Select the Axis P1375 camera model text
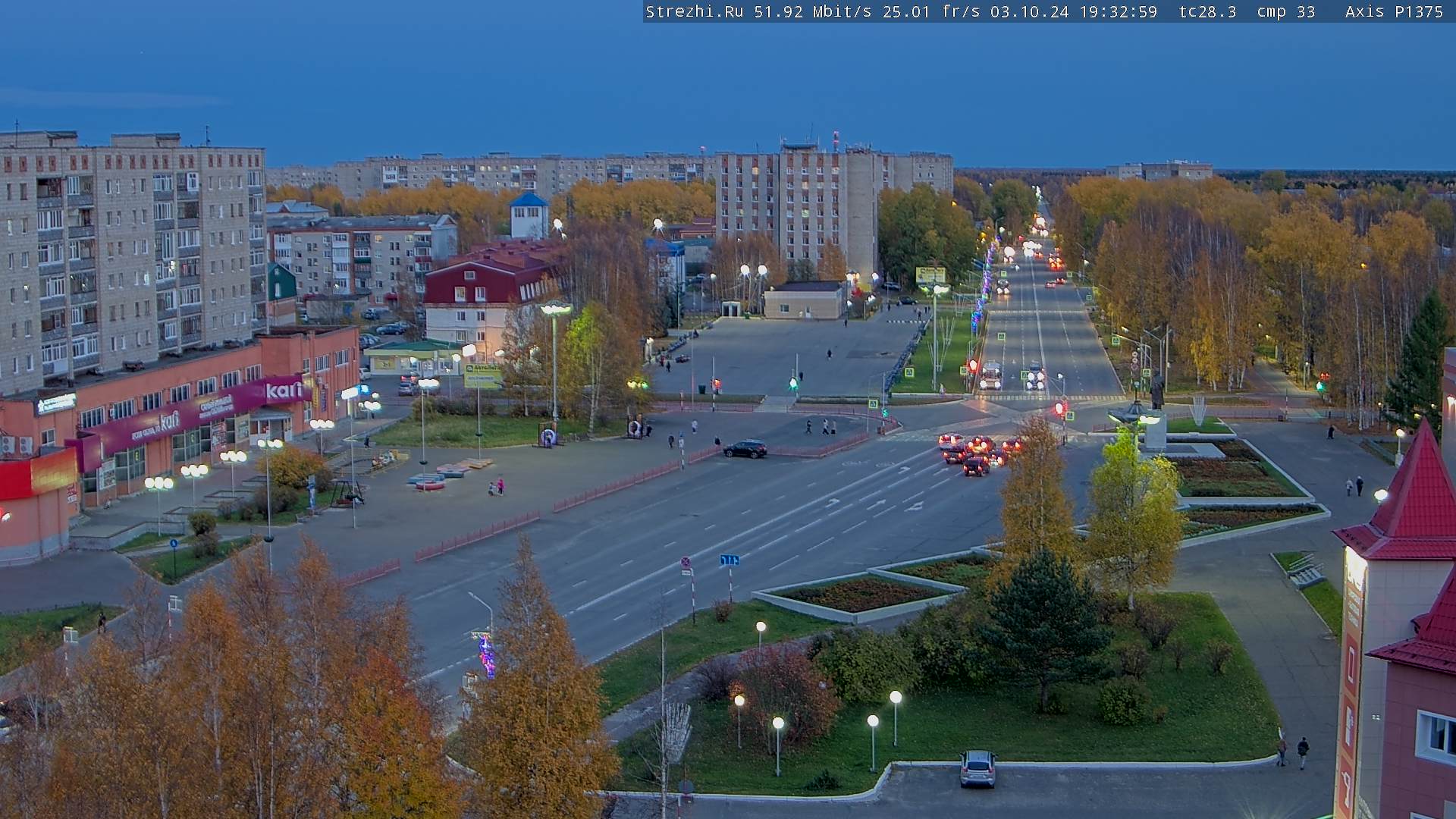Viewport: 1456px width, 819px height. point(1395,11)
